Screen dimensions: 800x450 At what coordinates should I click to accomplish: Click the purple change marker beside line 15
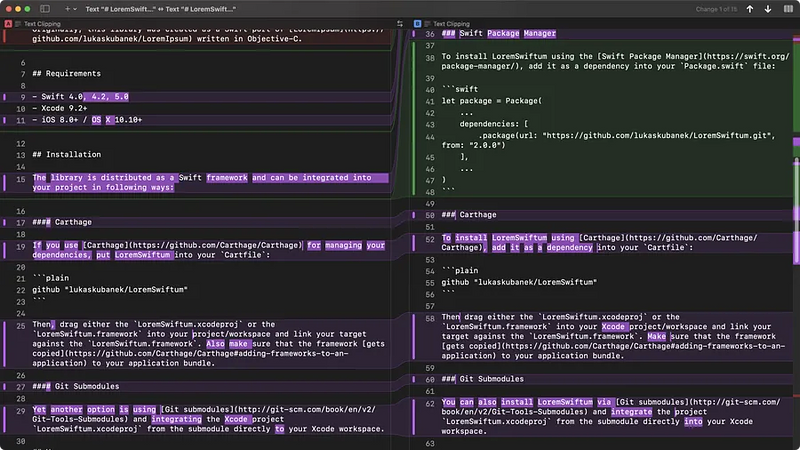click(5, 182)
